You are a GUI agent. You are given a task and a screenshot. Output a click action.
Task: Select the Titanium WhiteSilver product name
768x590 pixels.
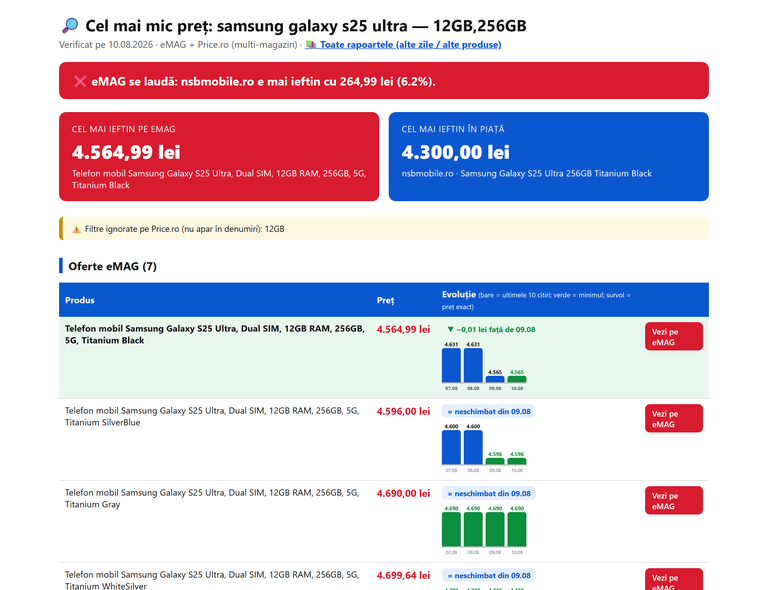[212, 580]
